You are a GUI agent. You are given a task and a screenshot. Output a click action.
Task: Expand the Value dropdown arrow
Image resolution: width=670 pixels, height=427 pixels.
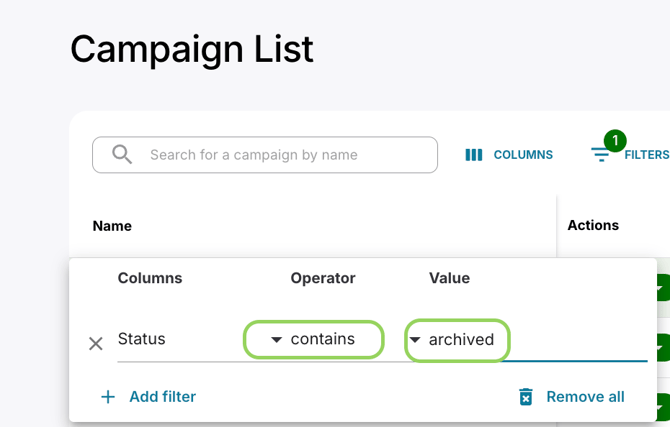(415, 340)
